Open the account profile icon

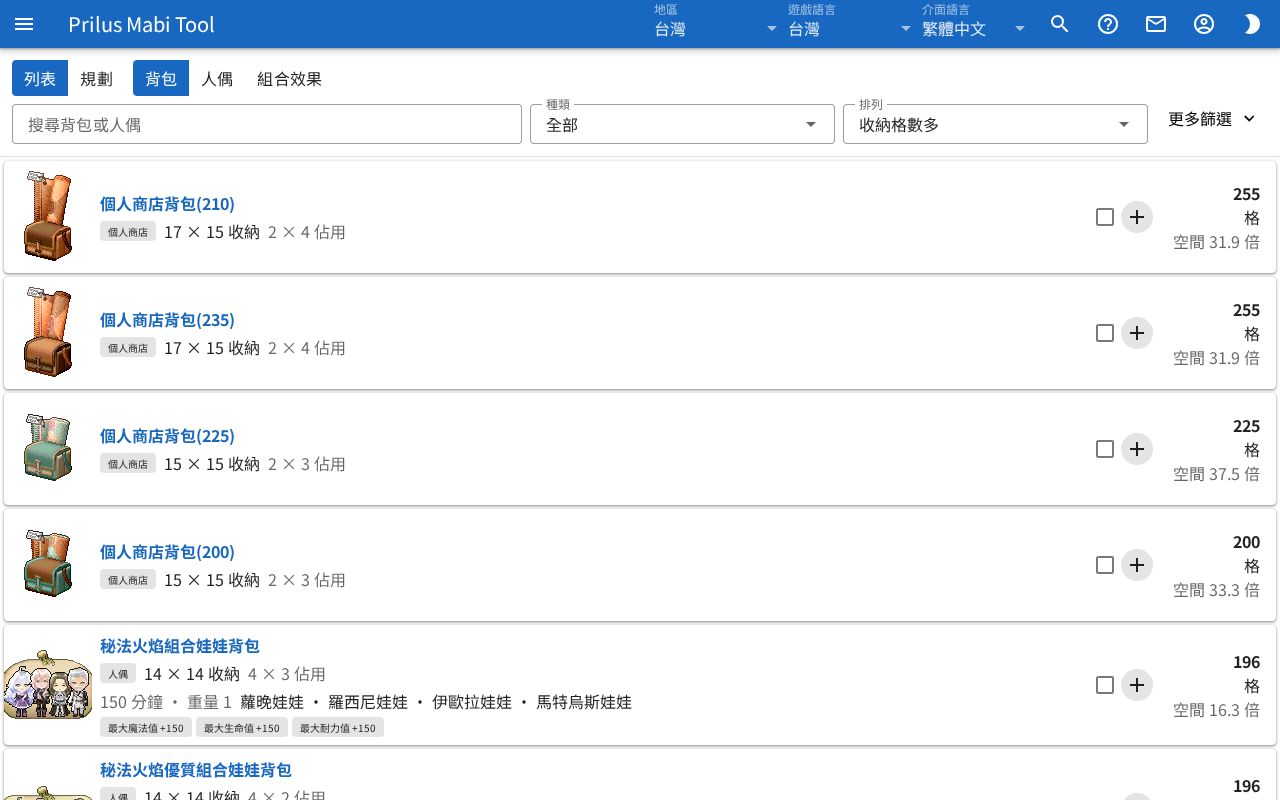[1204, 24]
